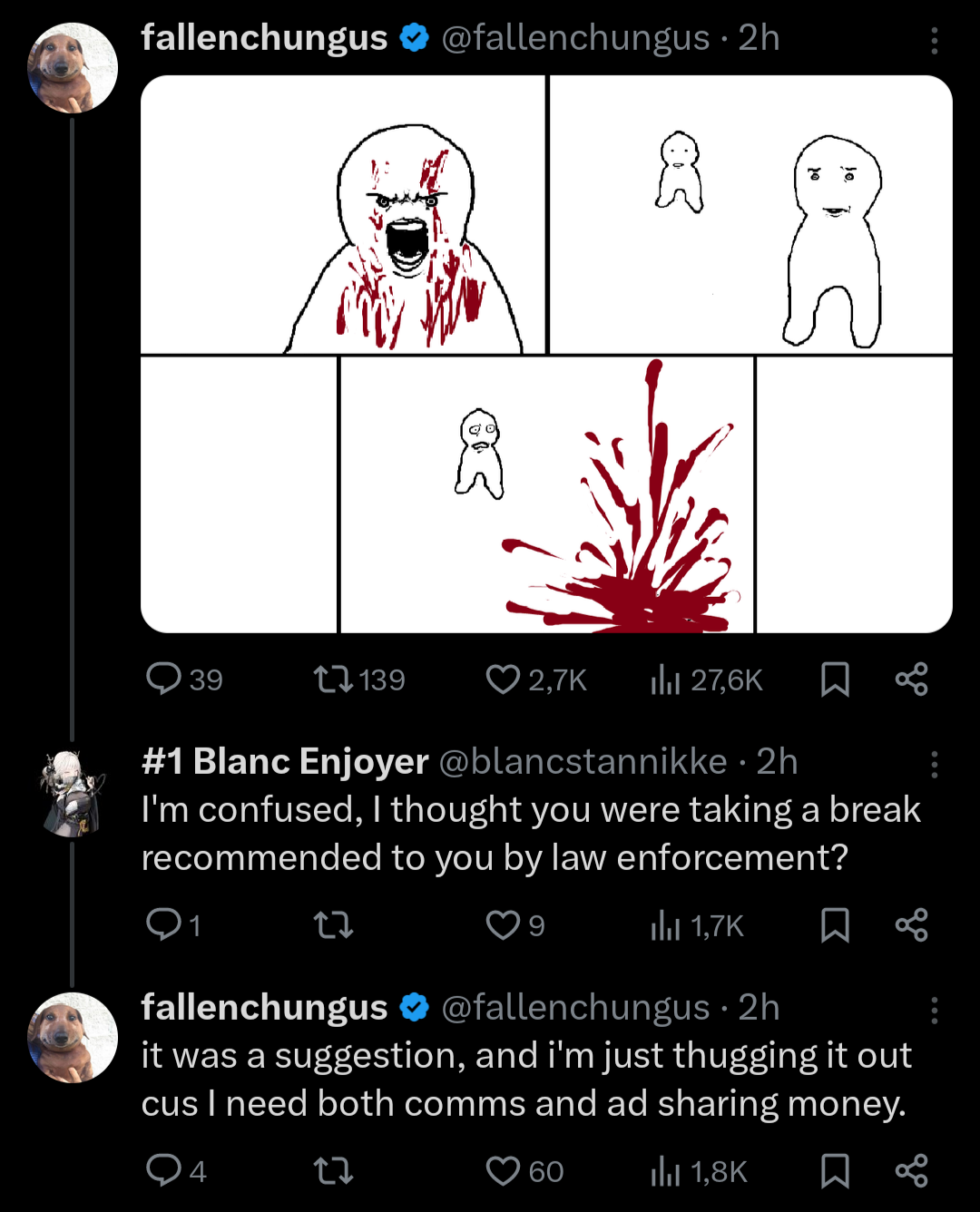Share the comic image post
The width and height of the screenshot is (980, 1212).
click(911, 679)
